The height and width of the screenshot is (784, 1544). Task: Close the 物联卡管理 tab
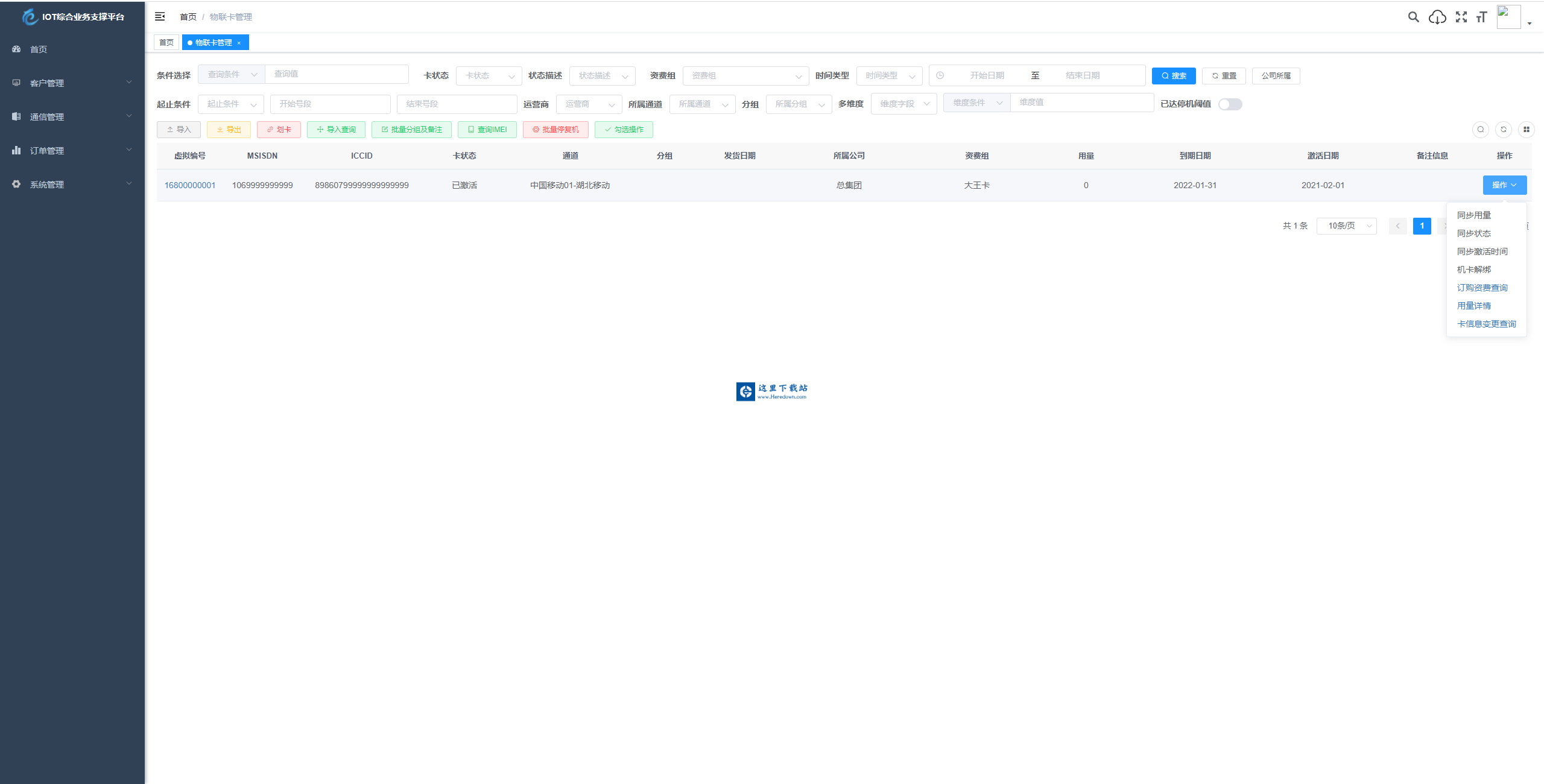tap(239, 43)
